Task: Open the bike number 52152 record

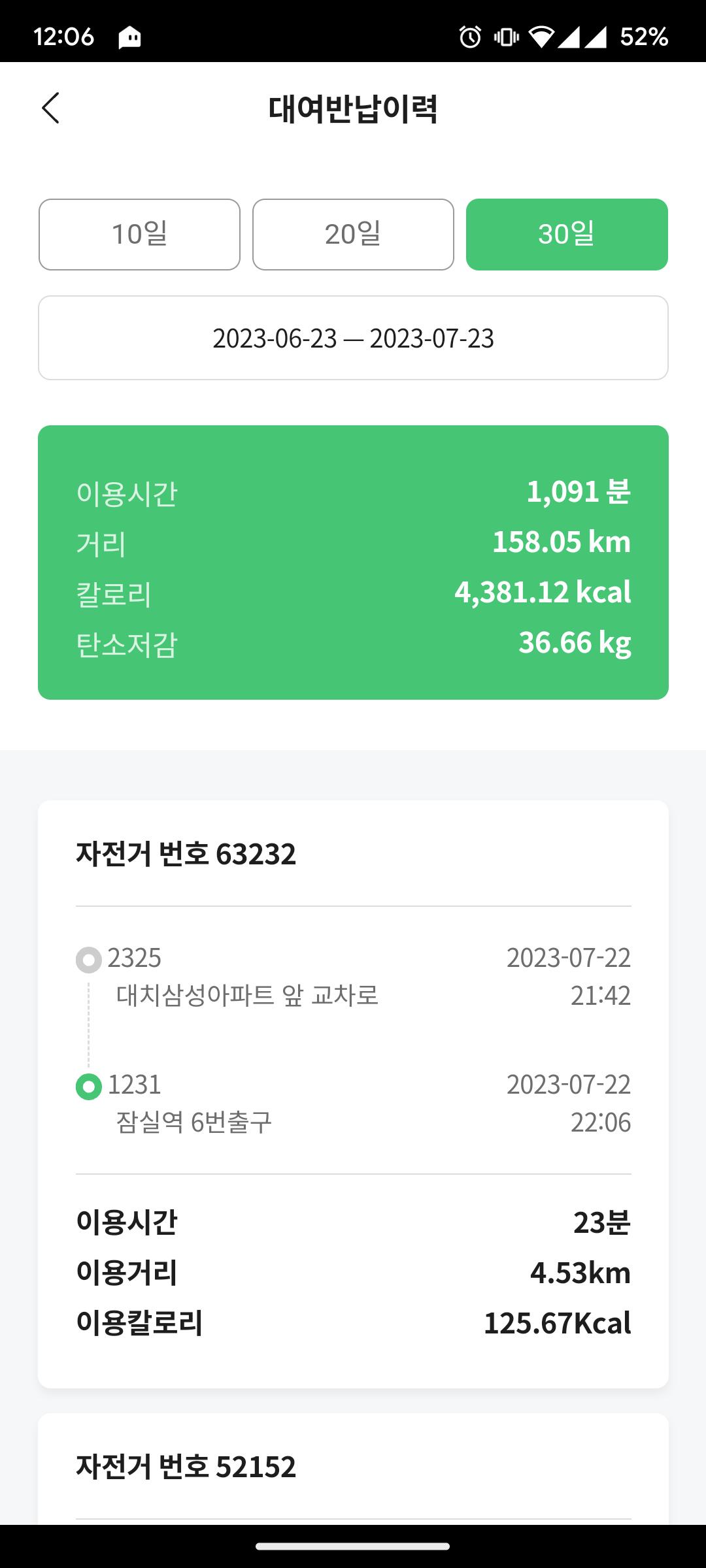Action: (x=186, y=1467)
